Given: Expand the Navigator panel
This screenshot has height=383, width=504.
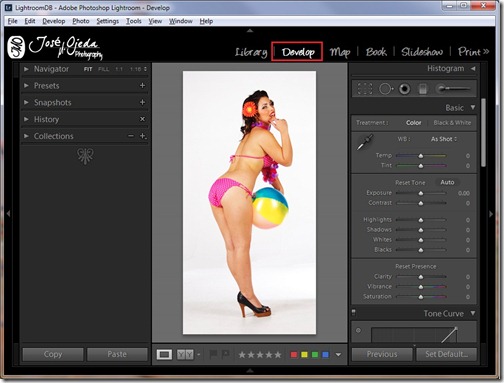Looking at the screenshot, I should (x=26, y=69).
